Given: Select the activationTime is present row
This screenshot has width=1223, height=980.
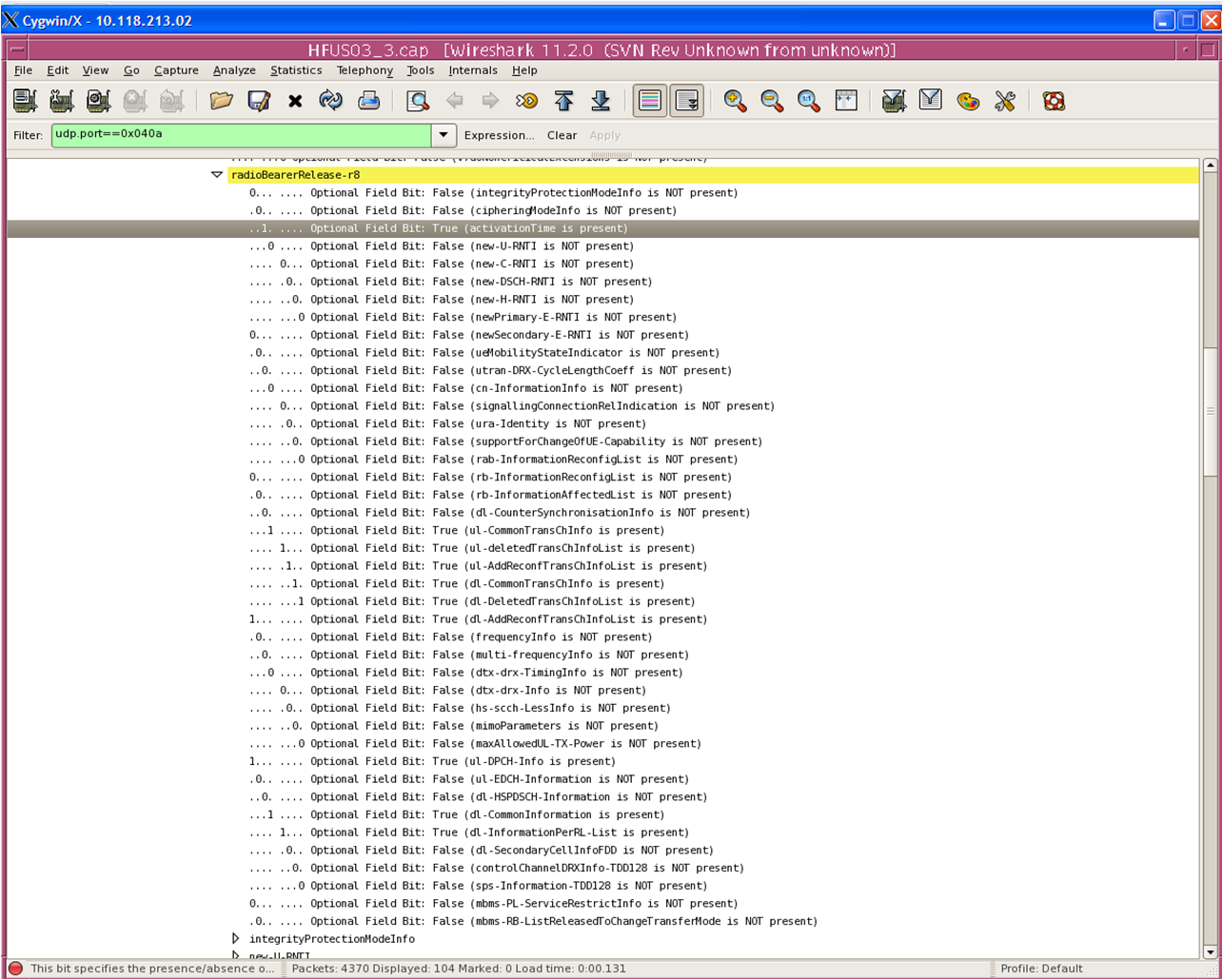Looking at the screenshot, I should click(x=602, y=228).
